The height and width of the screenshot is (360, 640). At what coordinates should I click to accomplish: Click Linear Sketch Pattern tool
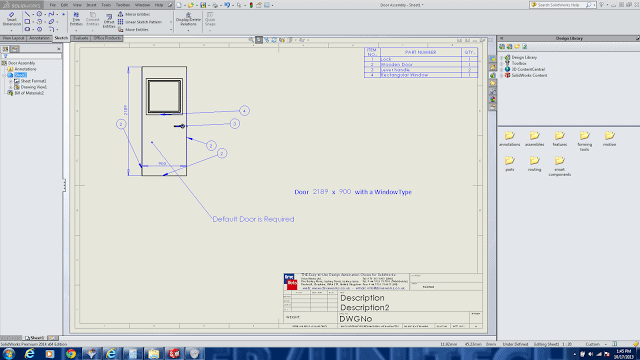coord(140,22)
